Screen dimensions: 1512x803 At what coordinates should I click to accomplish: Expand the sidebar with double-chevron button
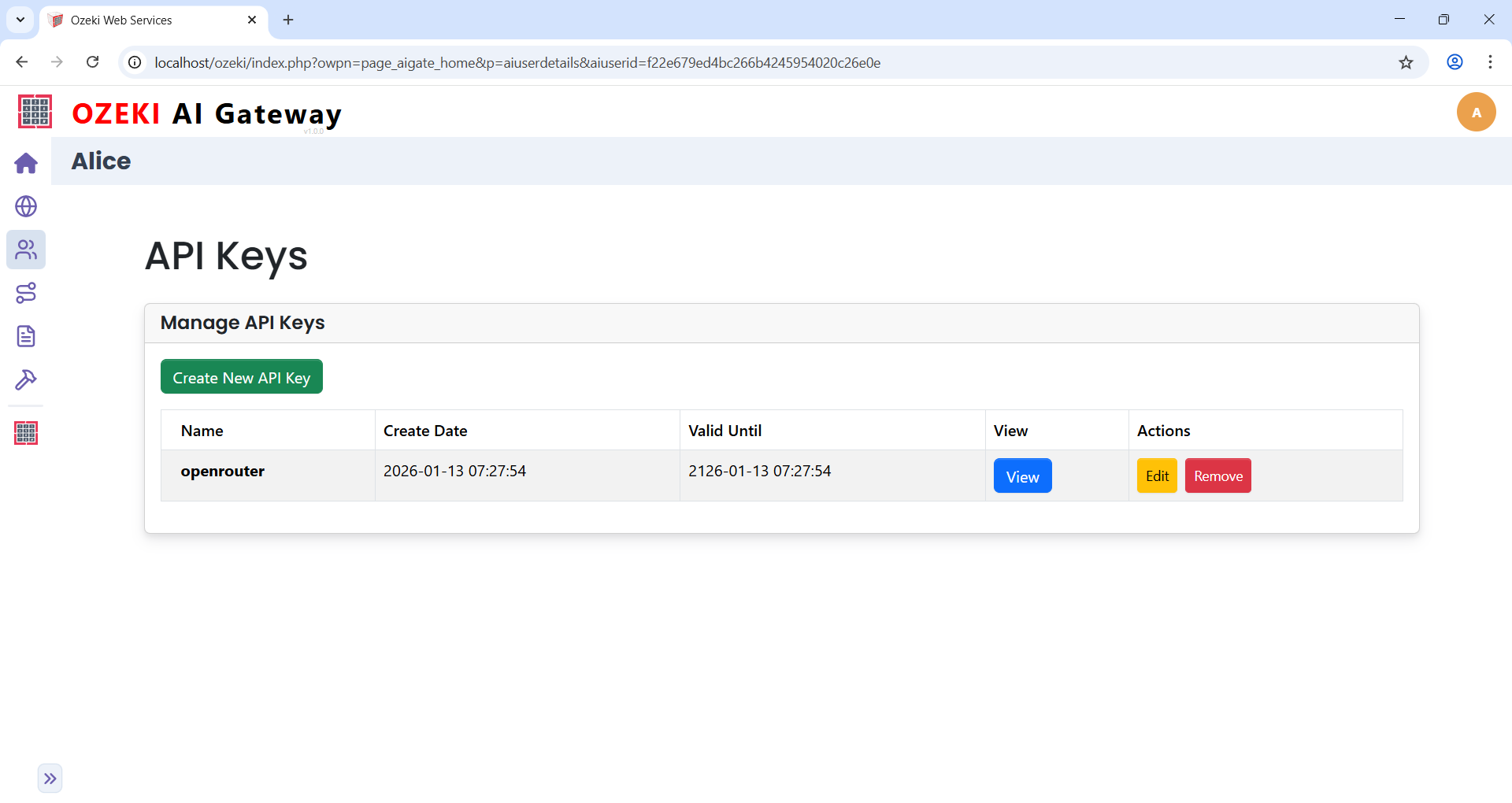[50, 779]
